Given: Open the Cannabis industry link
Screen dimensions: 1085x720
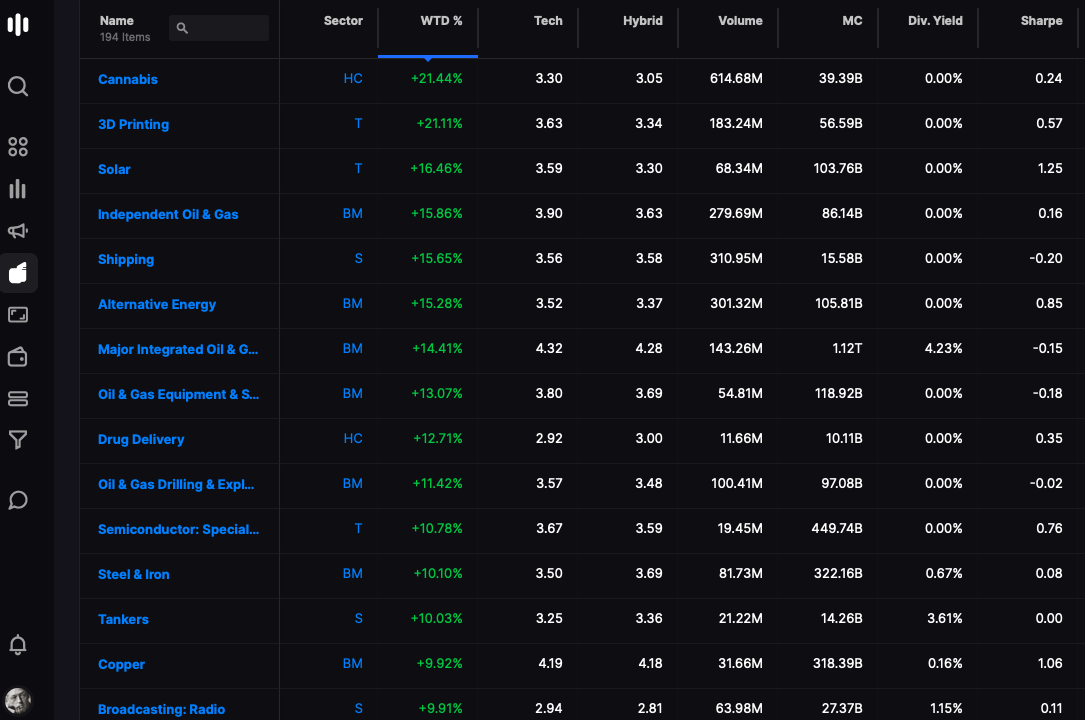Looking at the screenshot, I should point(128,80).
